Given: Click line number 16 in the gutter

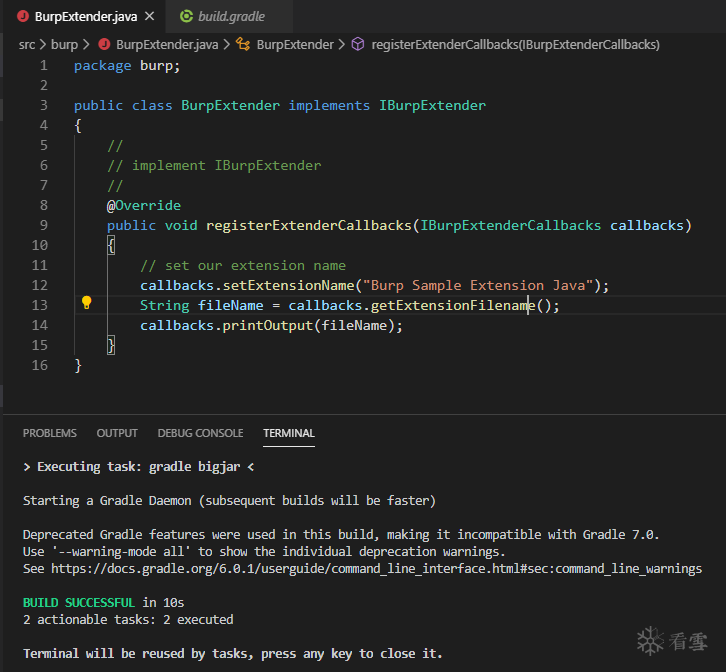Looking at the screenshot, I should [40, 365].
